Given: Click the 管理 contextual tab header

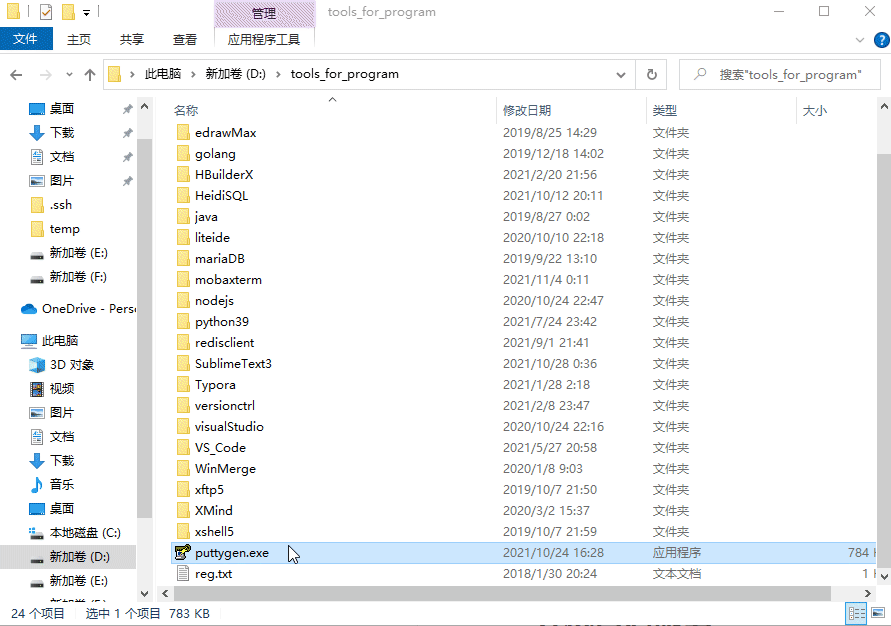Looking at the screenshot, I should [264, 13].
